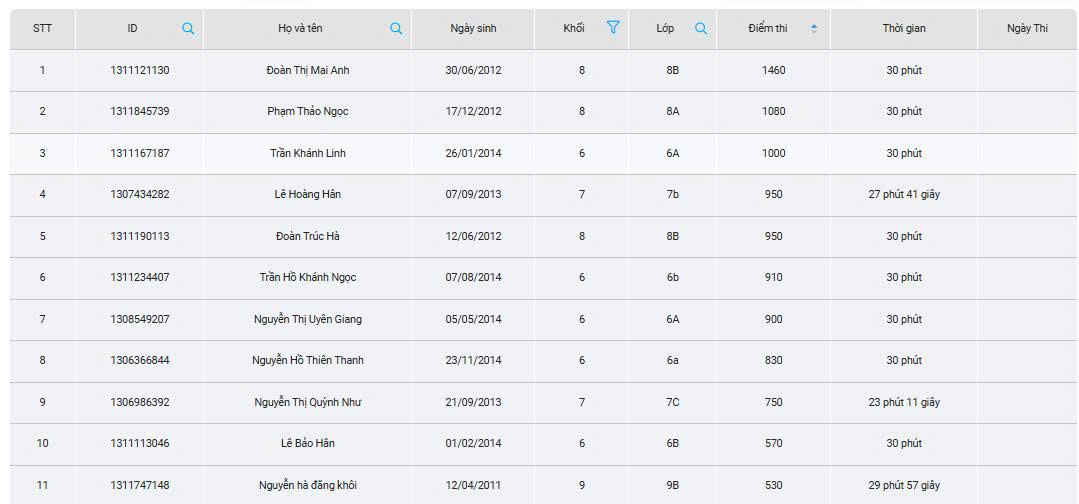Viewport: 1079px width, 504px height.
Task: Click ID 1306366844 in row eight
Action: coord(140,361)
